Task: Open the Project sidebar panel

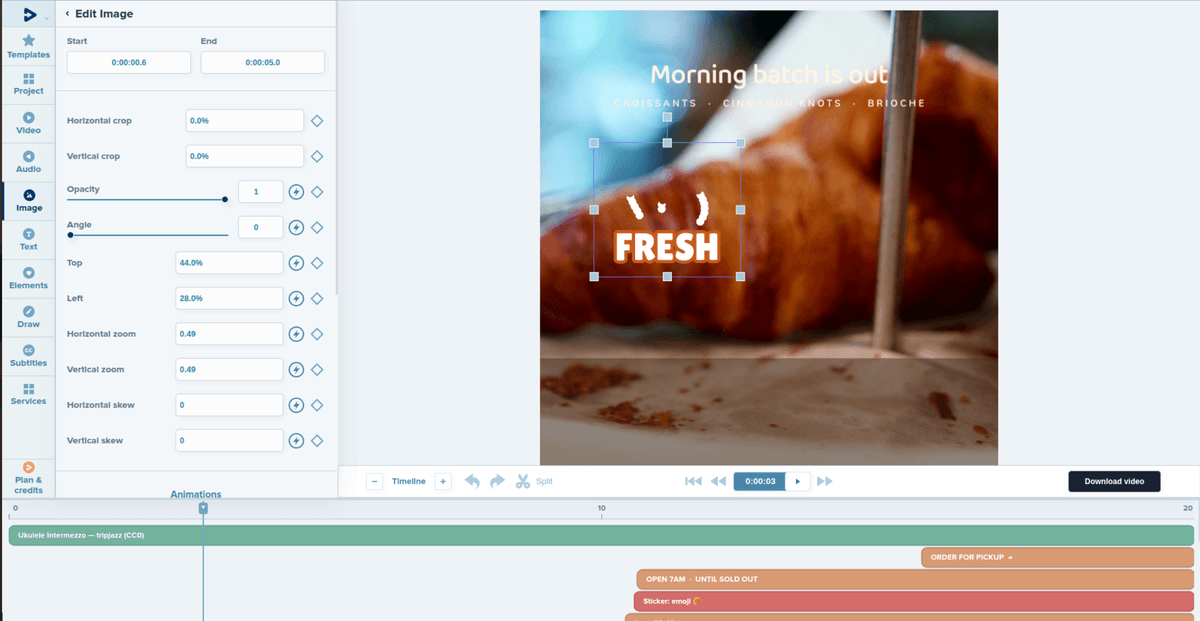Action: click(28, 84)
